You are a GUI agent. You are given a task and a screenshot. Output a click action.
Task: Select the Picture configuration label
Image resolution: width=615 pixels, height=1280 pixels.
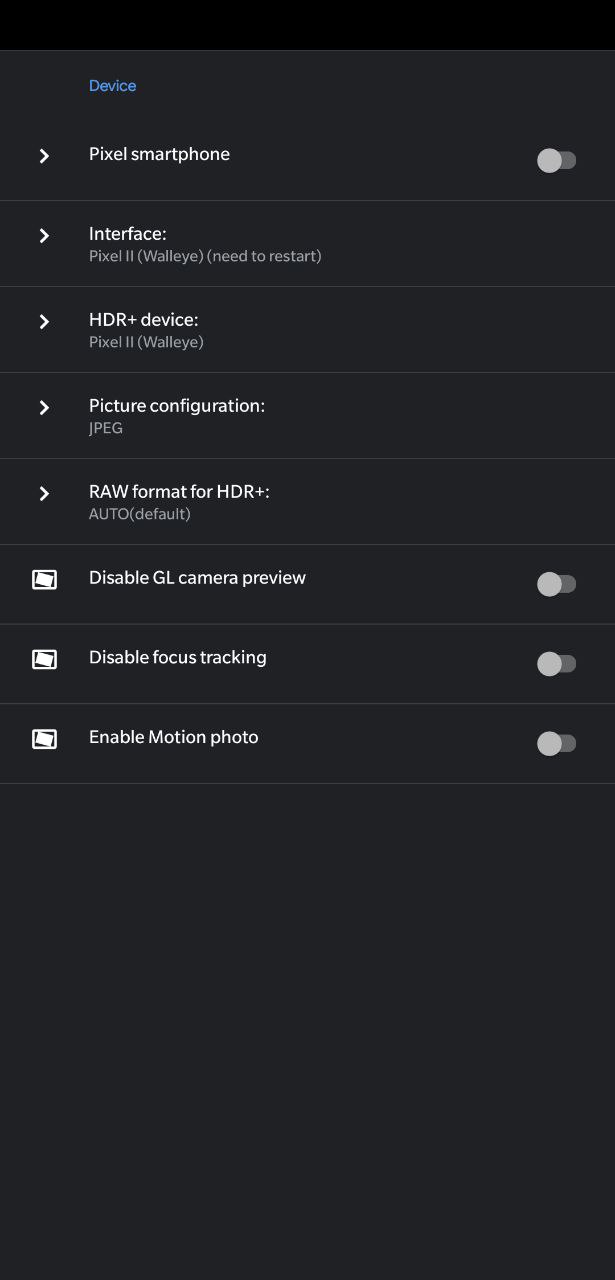pyautogui.click(x=177, y=406)
